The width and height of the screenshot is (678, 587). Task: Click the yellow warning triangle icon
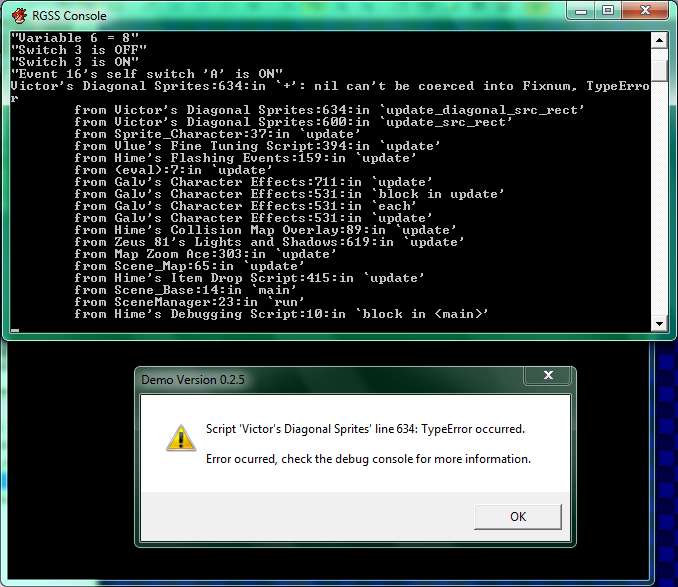[181, 438]
